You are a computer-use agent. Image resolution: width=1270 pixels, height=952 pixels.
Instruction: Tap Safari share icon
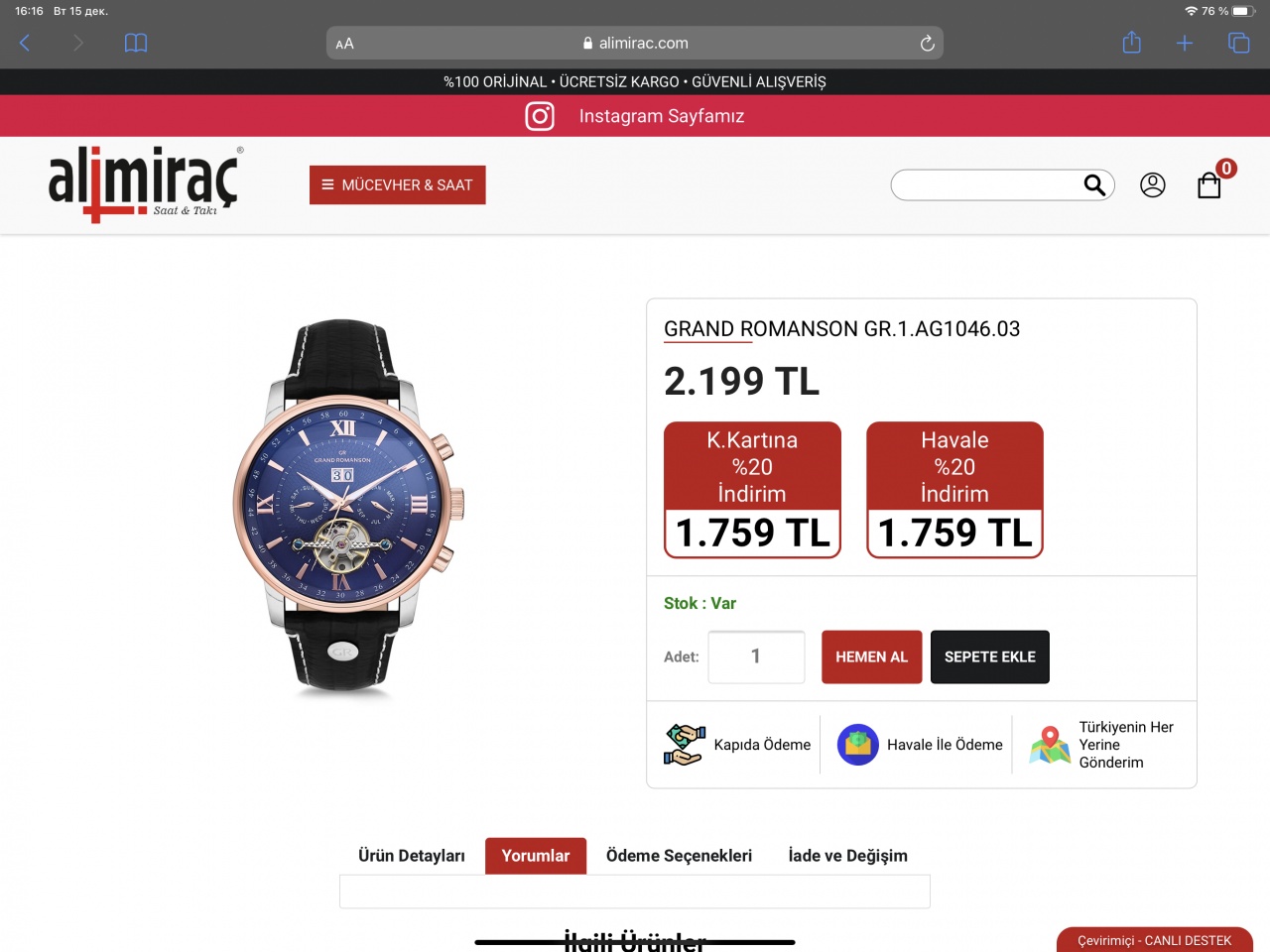[x=1131, y=43]
